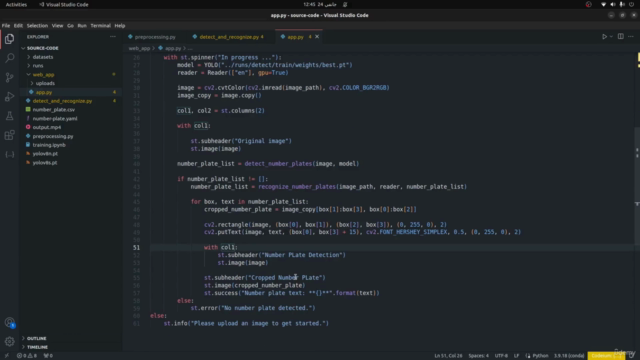Open the Go menu
Viewport: 640px width, 360px height.
click(x=70, y=25)
